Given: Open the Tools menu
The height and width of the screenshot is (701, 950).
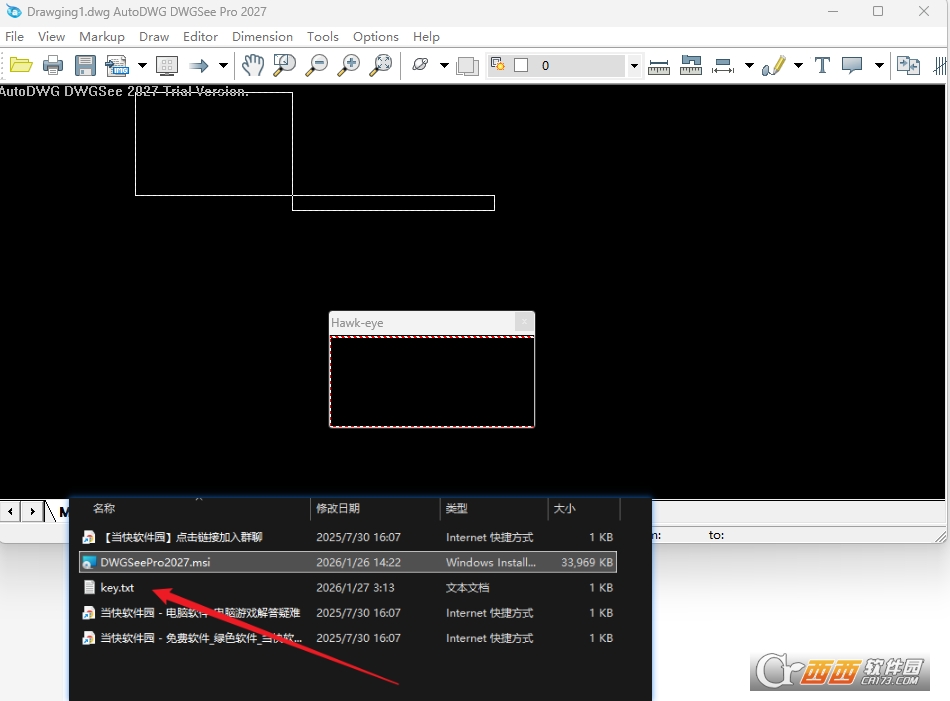Looking at the screenshot, I should click(323, 36).
